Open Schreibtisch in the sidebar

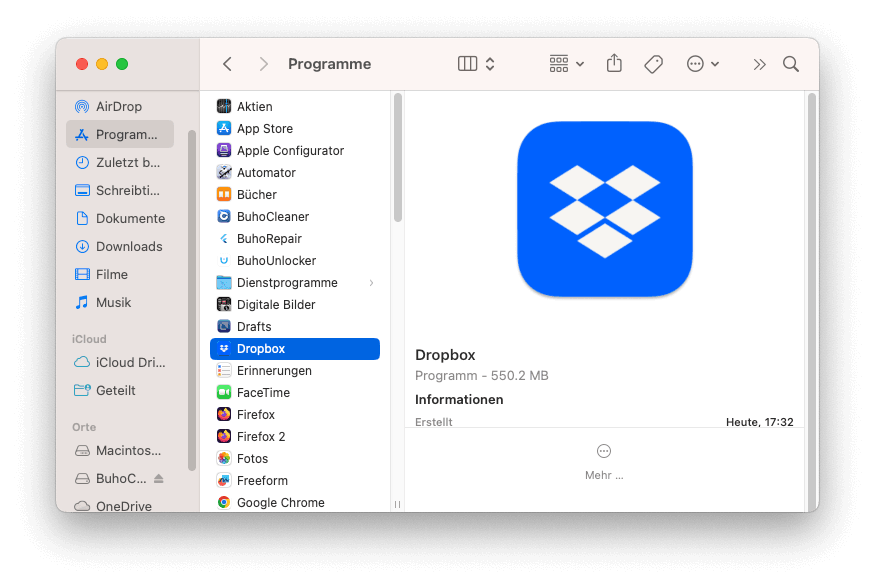pos(120,190)
